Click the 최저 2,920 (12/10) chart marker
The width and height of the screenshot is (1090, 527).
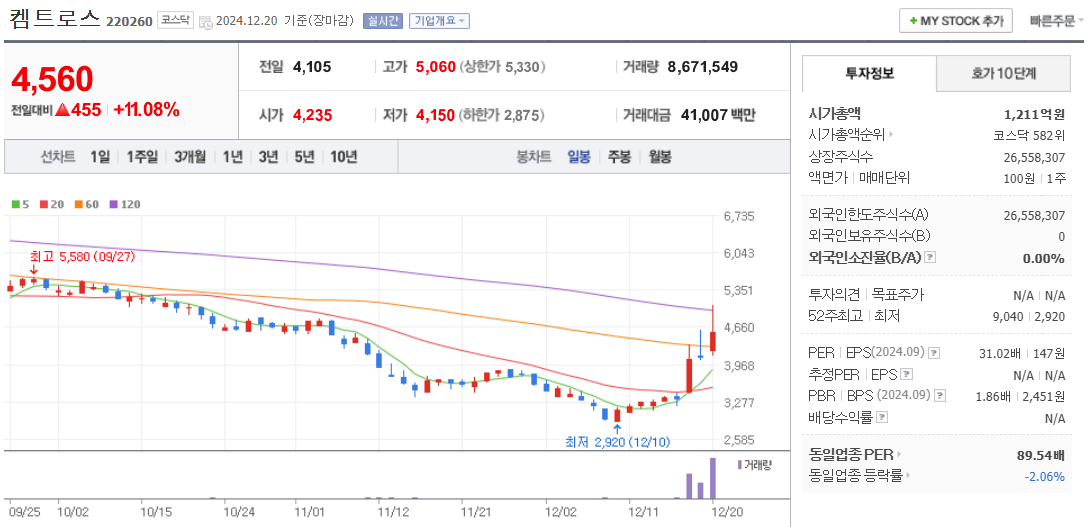tap(617, 441)
